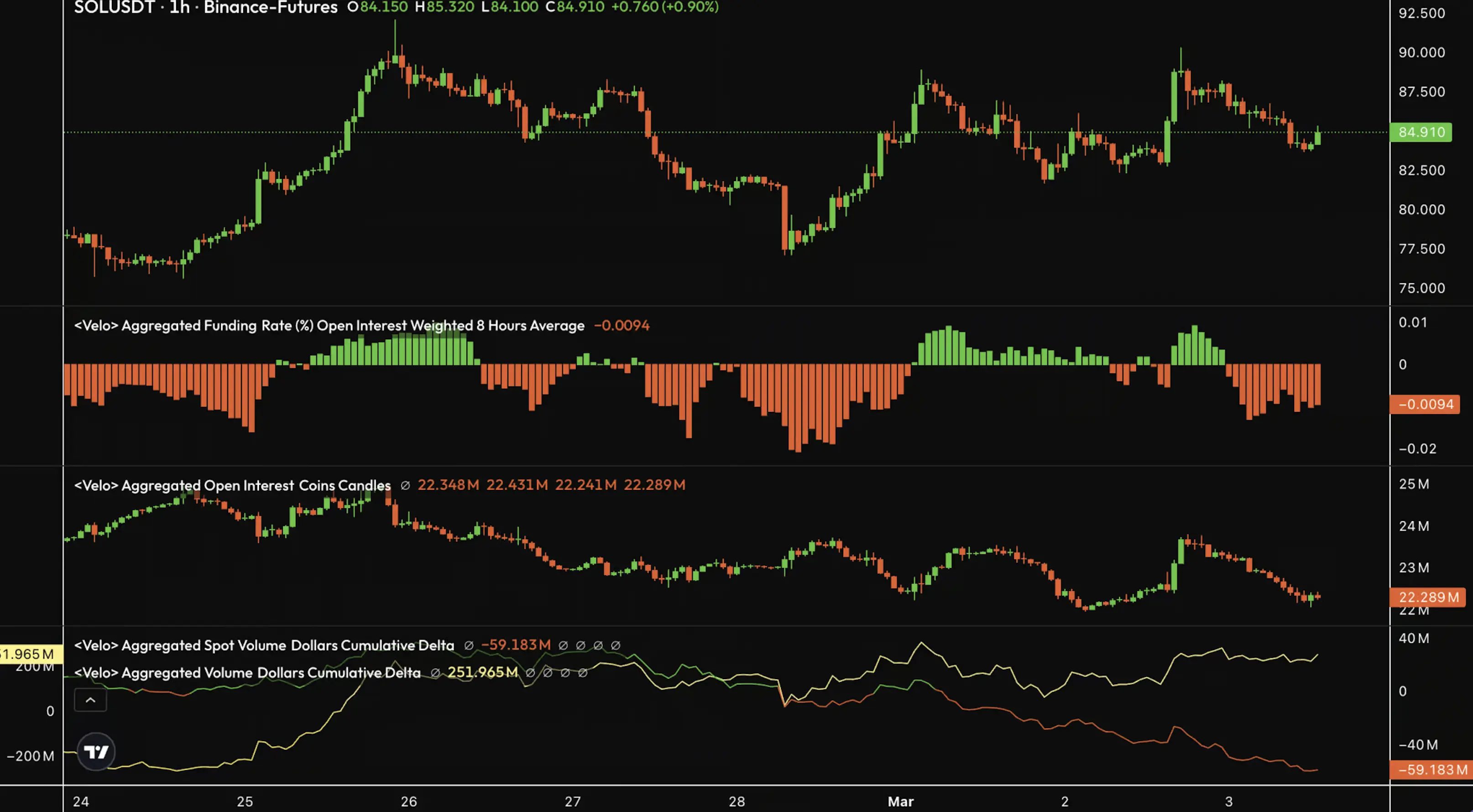The width and height of the screenshot is (1473, 812).
Task: Click the 26 date label on time axis
Action: click(409, 801)
